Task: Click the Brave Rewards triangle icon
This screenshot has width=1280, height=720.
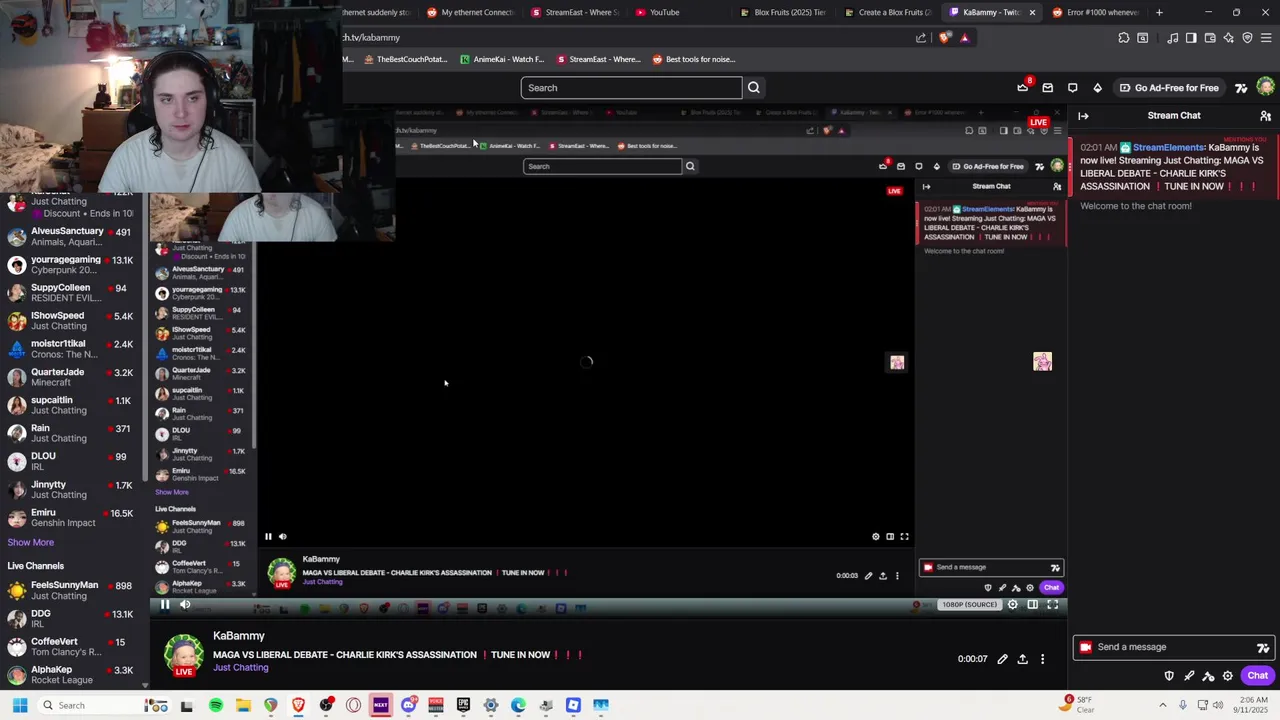Action: pos(964,38)
